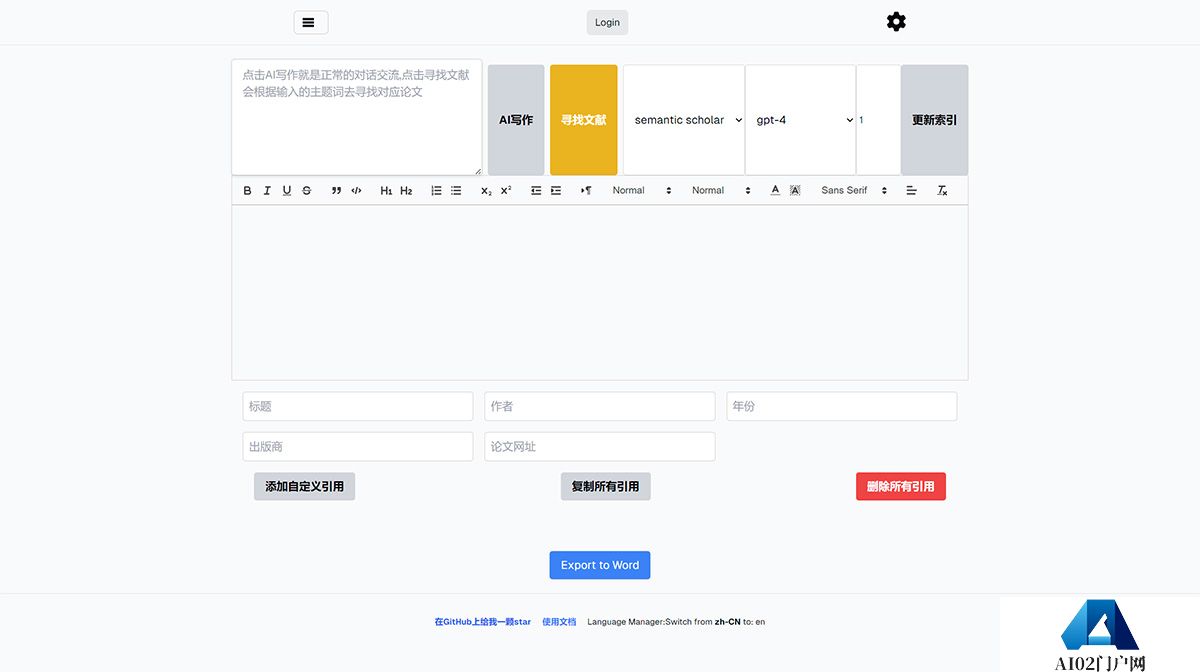Viewport: 1200px width, 672px height.
Task: Apply subscript formatting
Action: [486, 190]
